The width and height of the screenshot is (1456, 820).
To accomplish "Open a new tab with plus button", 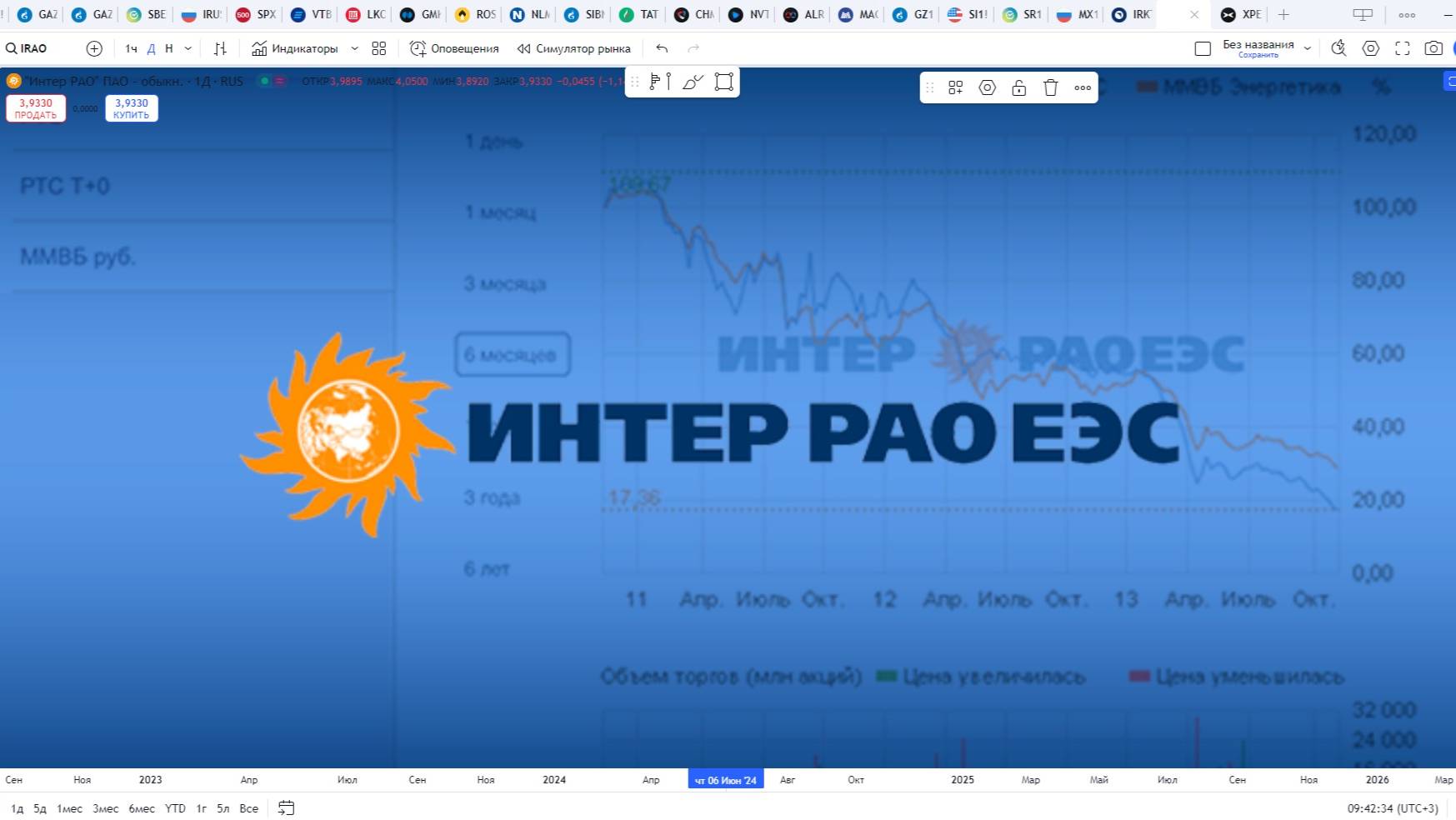I will (x=1283, y=14).
